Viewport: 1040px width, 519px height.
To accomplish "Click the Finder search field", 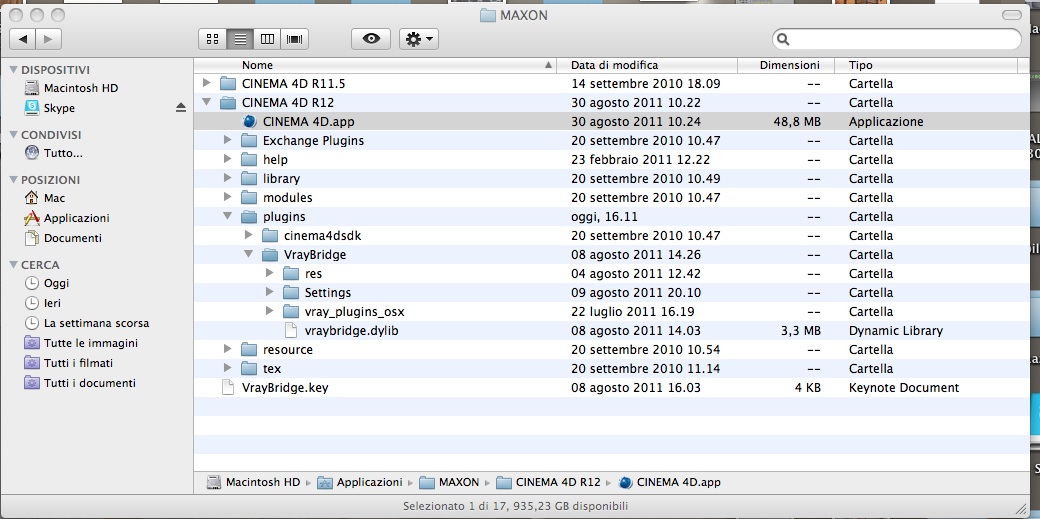I will coord(897,39).
